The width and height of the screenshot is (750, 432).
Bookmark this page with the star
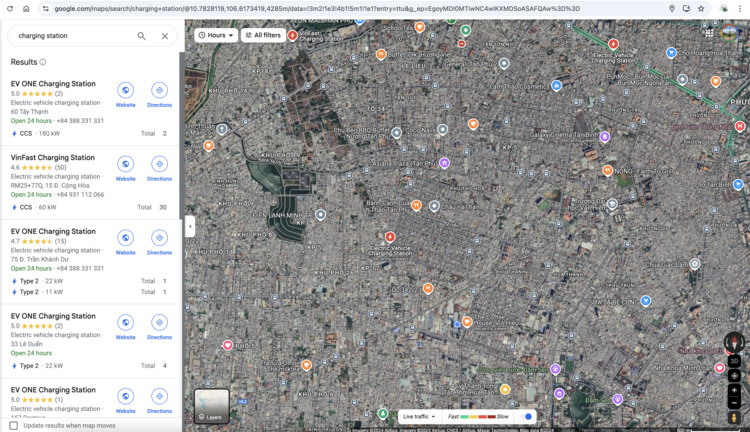pyautogui.click(x=701, y=9)
